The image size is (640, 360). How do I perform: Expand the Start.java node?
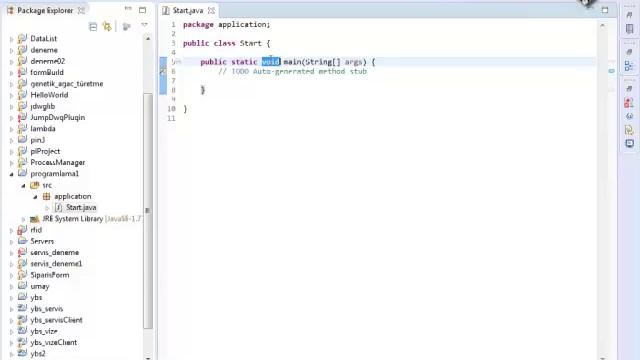47,208
